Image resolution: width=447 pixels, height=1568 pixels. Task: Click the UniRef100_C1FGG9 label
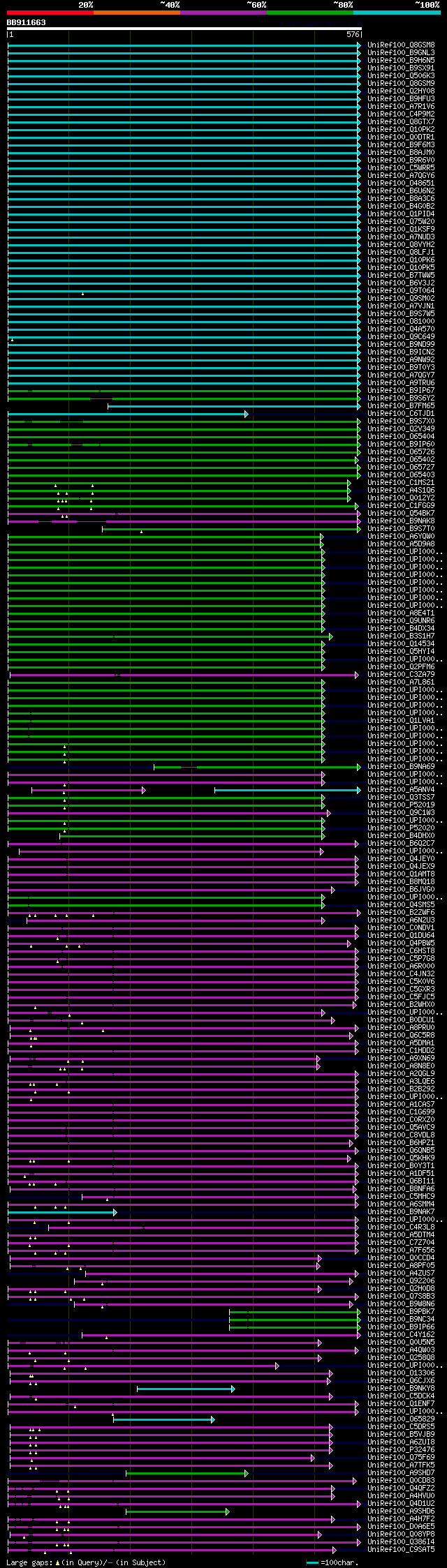[x=401, y=505]
